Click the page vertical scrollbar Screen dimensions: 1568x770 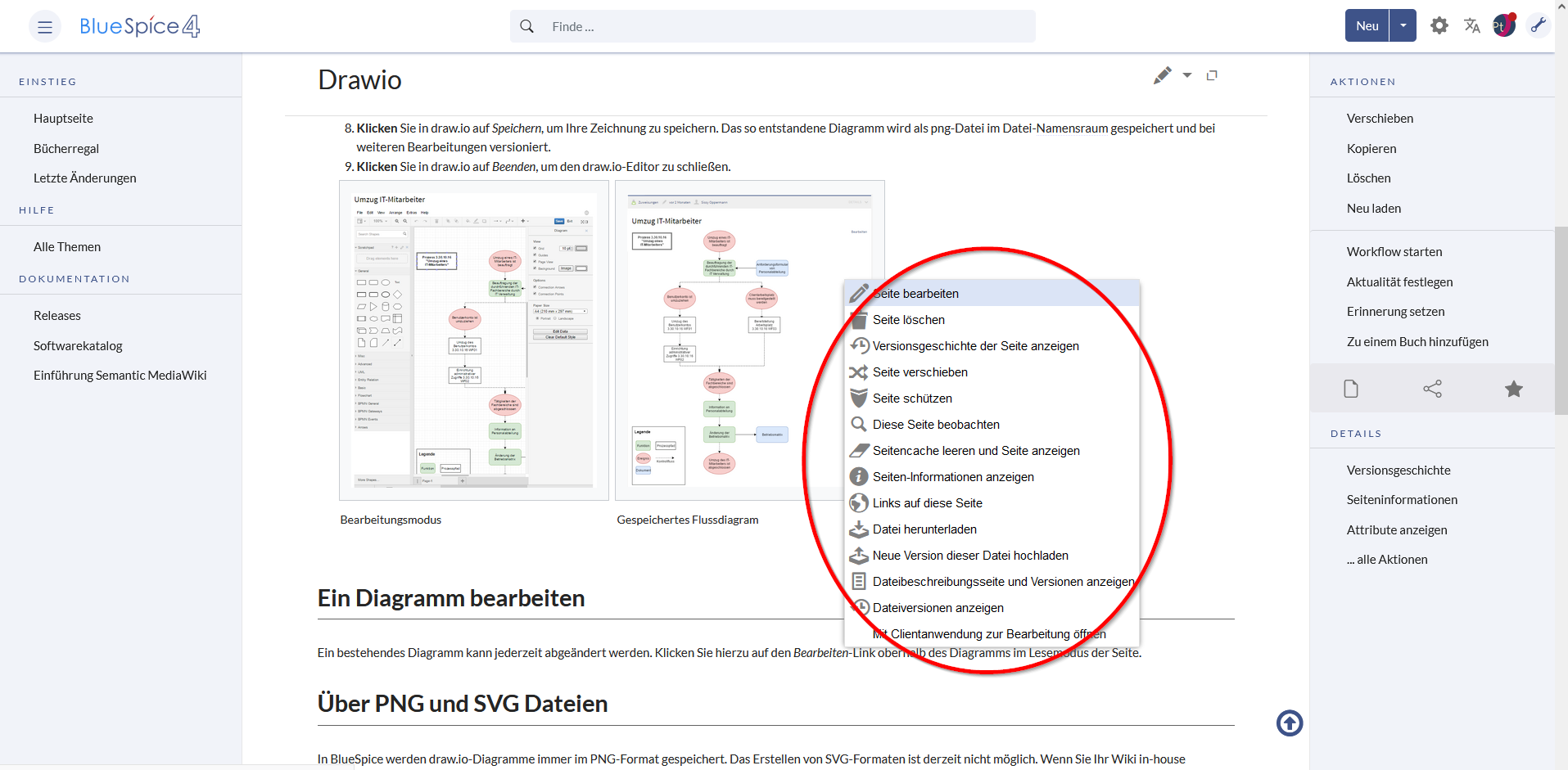tap(1561, 319)
